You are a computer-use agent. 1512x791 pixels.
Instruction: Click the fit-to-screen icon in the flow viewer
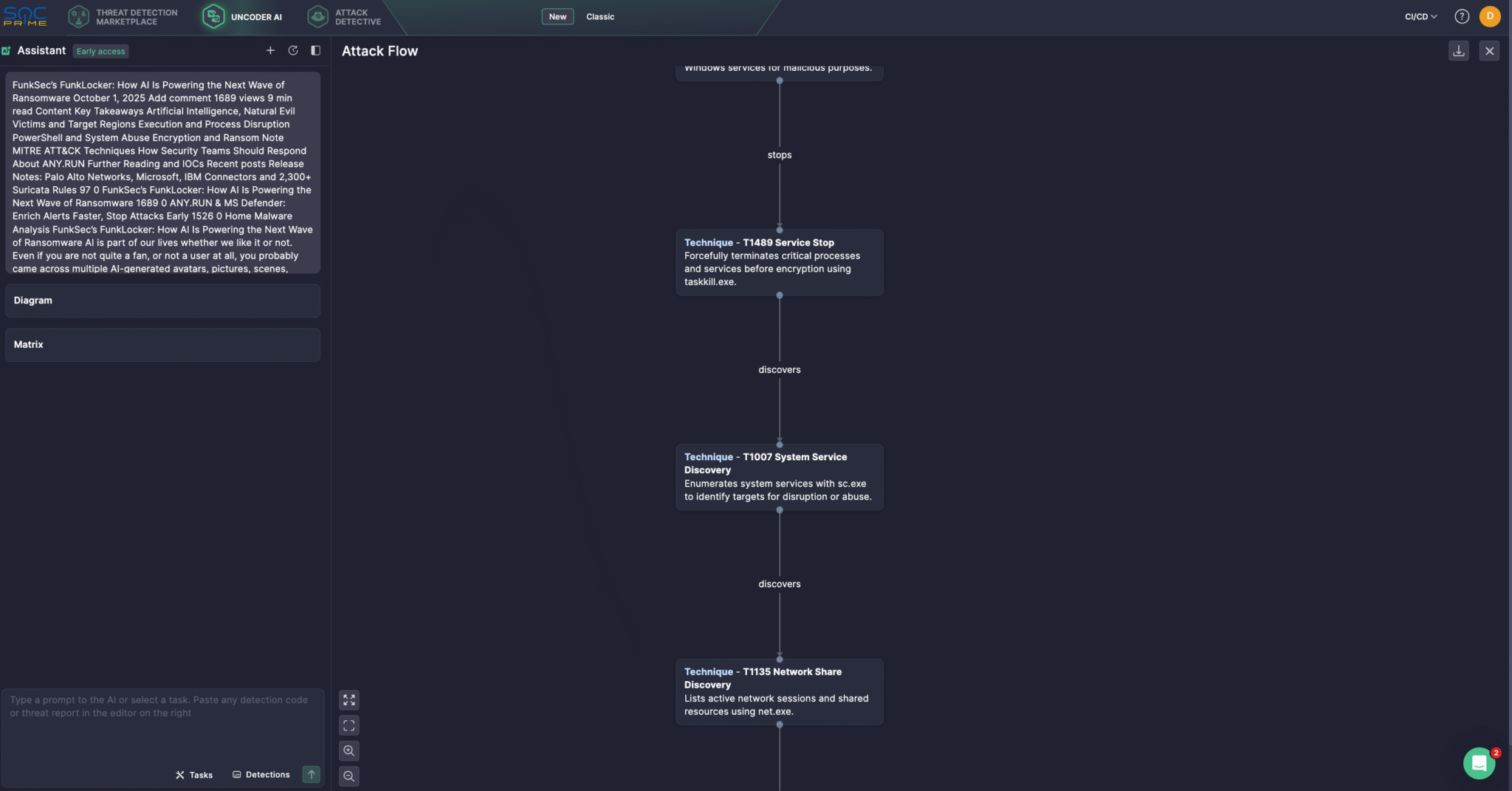349,725
